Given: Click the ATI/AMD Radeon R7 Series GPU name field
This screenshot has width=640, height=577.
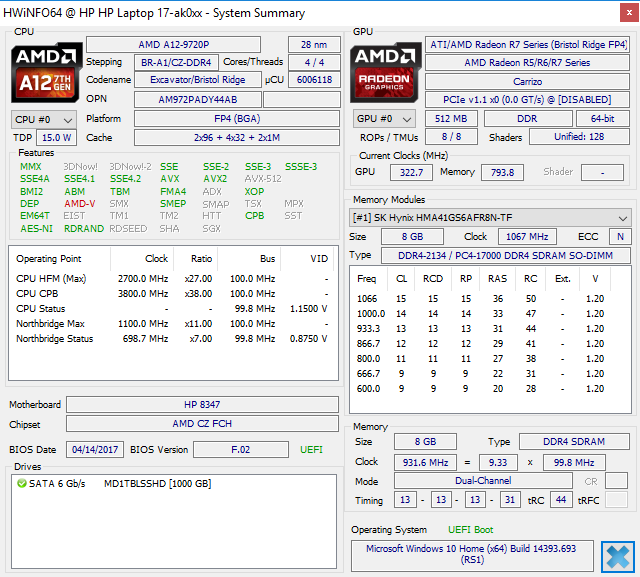Looking at the screenshot, I should 527,44.
